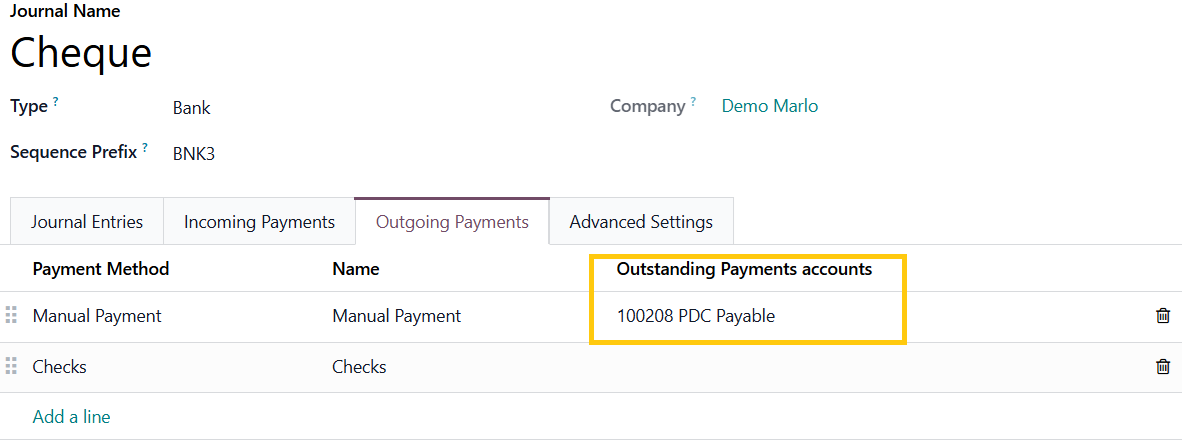
Task: Open the Incoming Payments tab
Action: (x=259, y=222)
